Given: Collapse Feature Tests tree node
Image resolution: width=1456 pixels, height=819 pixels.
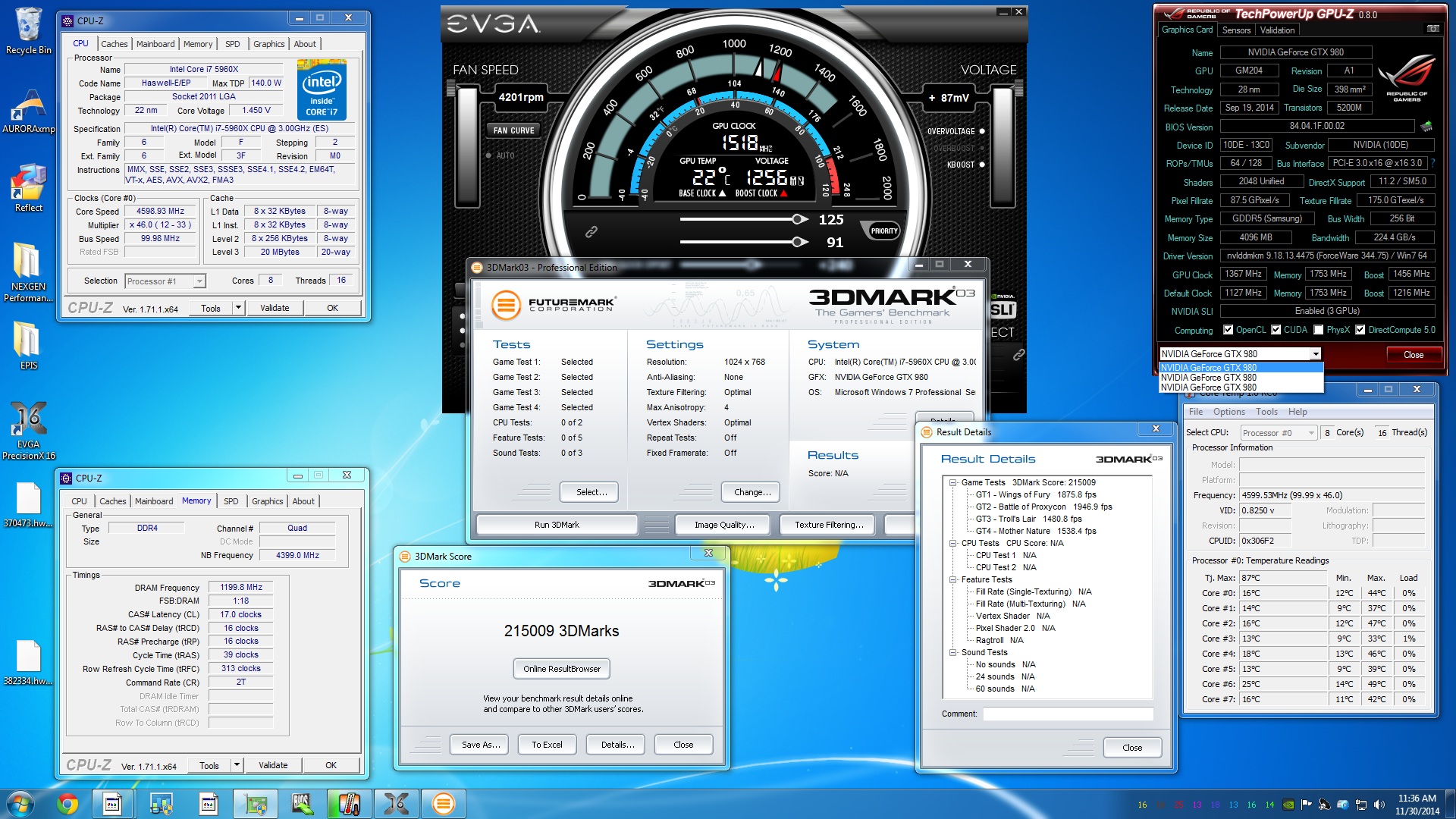Looking at the screenshot, I should tap(952, 580).
